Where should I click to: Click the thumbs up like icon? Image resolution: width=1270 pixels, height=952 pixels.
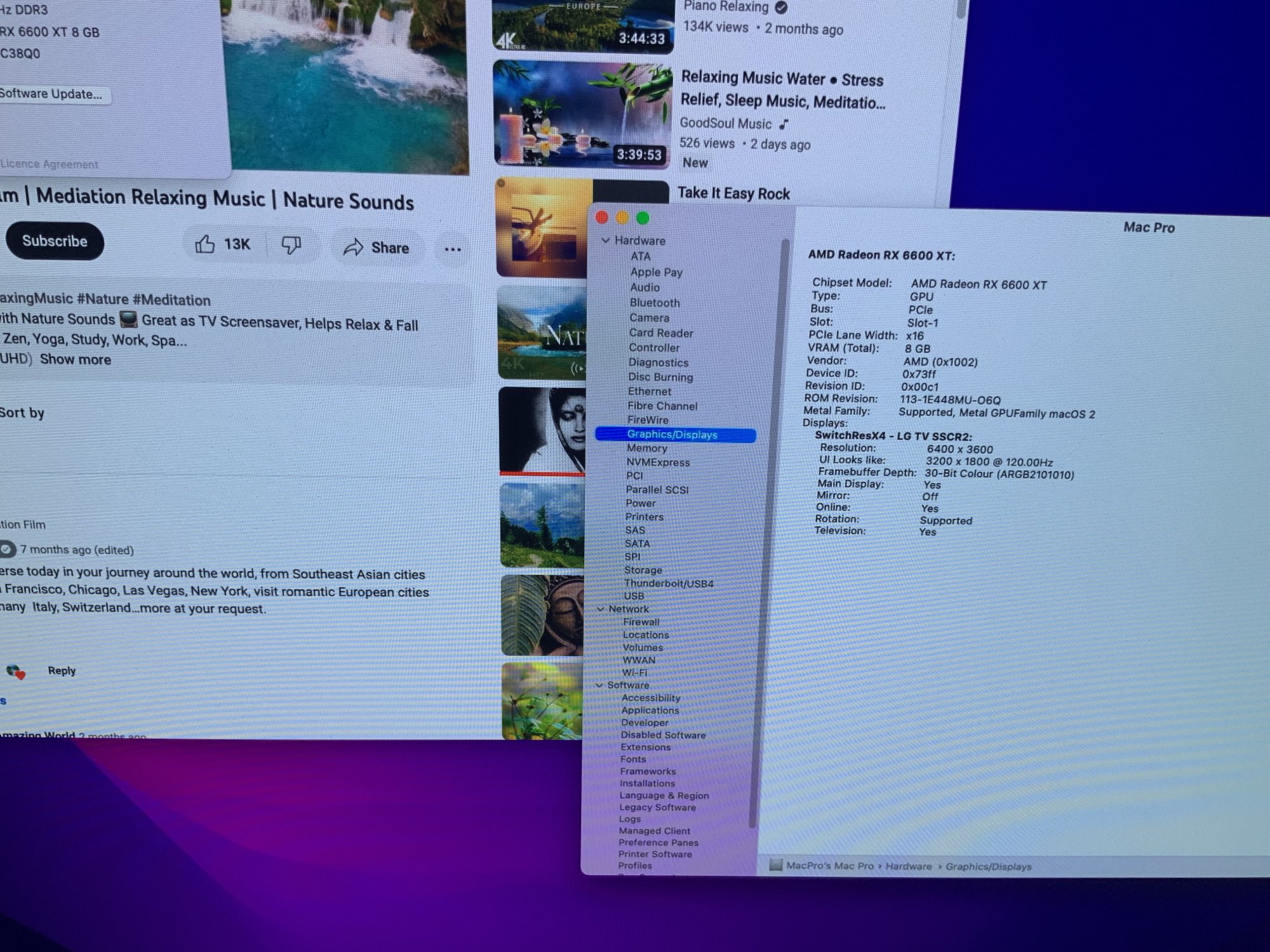(x=204, y=244)
